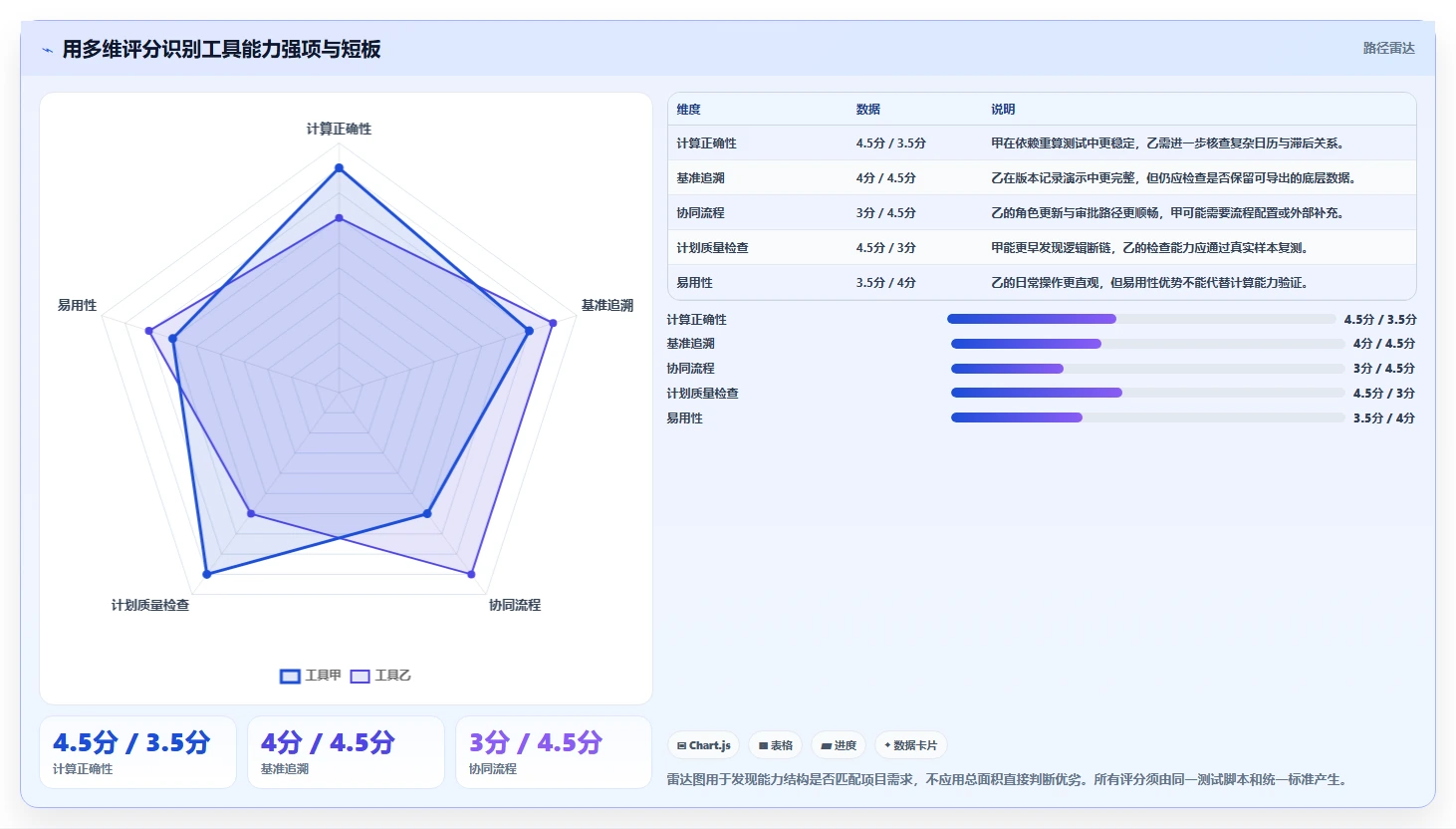Click the 易用性 progress bar
1456x829 pixels.
click(1148, 417)
